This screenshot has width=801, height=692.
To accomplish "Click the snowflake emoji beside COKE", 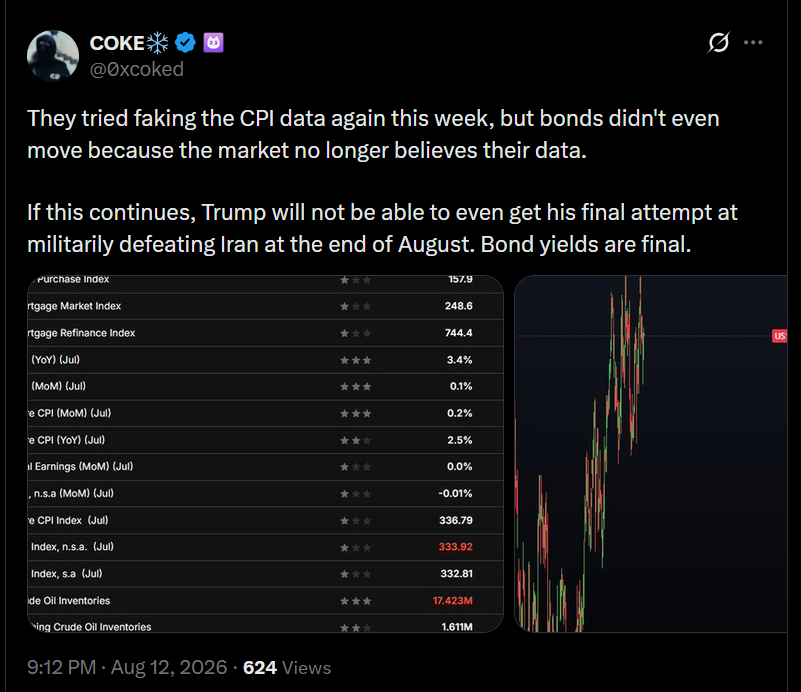I will (157, 43).
